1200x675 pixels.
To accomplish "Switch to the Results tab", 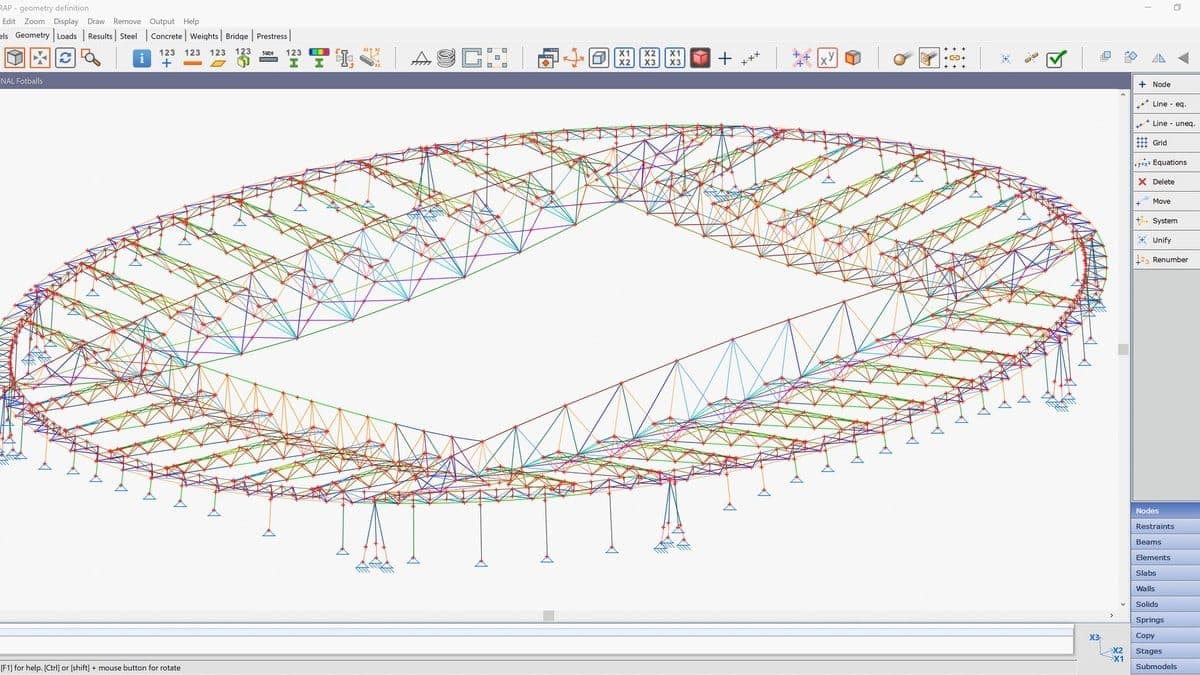I will [x=100, y=36].
